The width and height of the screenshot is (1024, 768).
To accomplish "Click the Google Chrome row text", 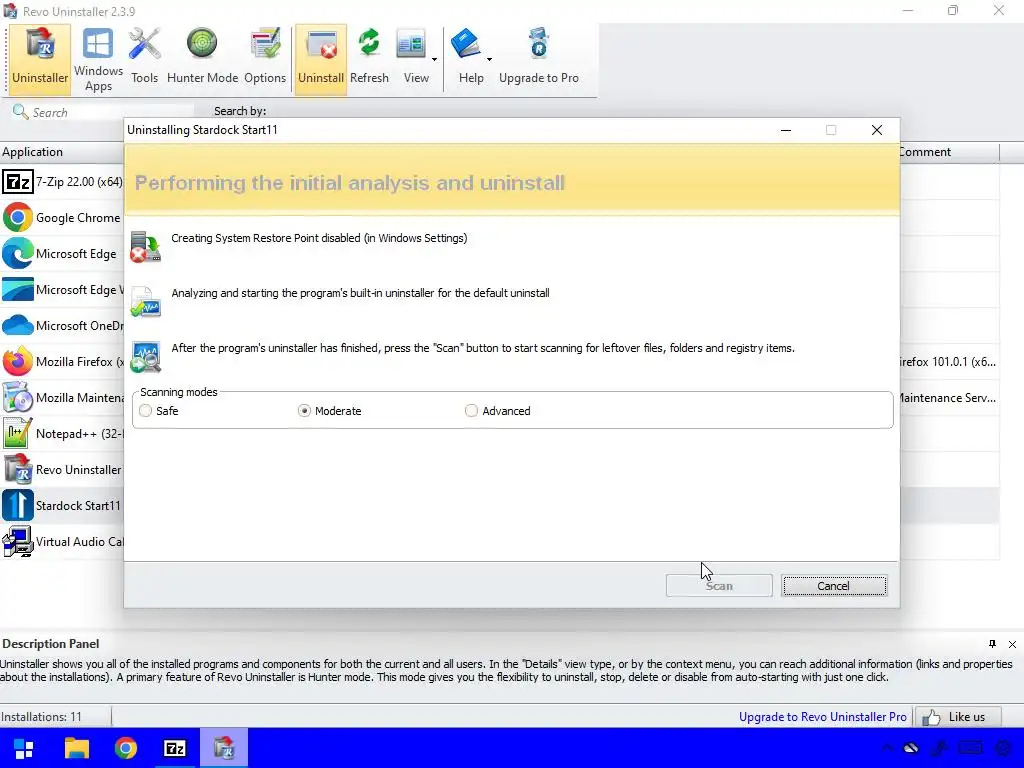I will 78,218.
